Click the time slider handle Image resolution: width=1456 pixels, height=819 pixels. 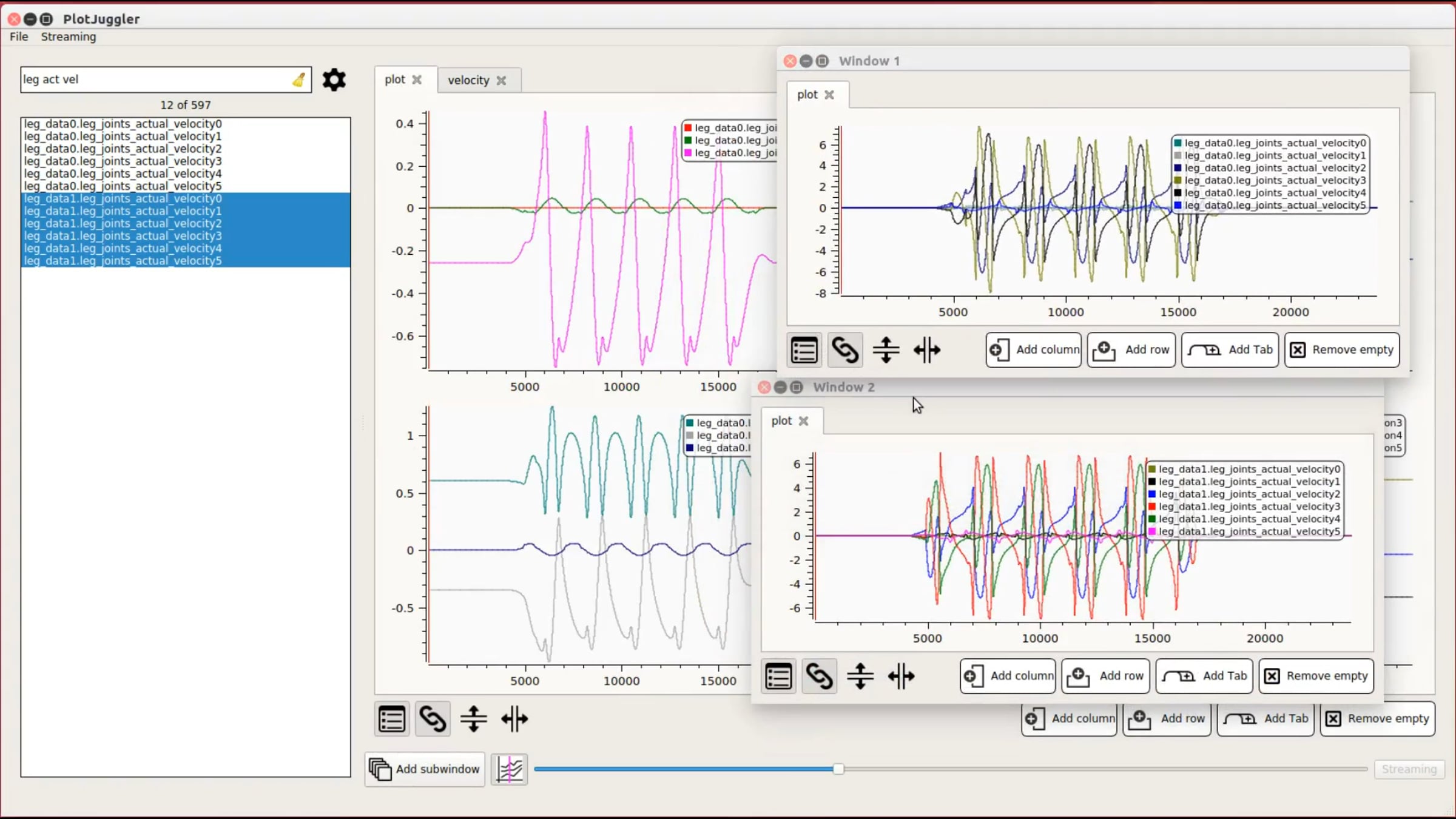838,769
